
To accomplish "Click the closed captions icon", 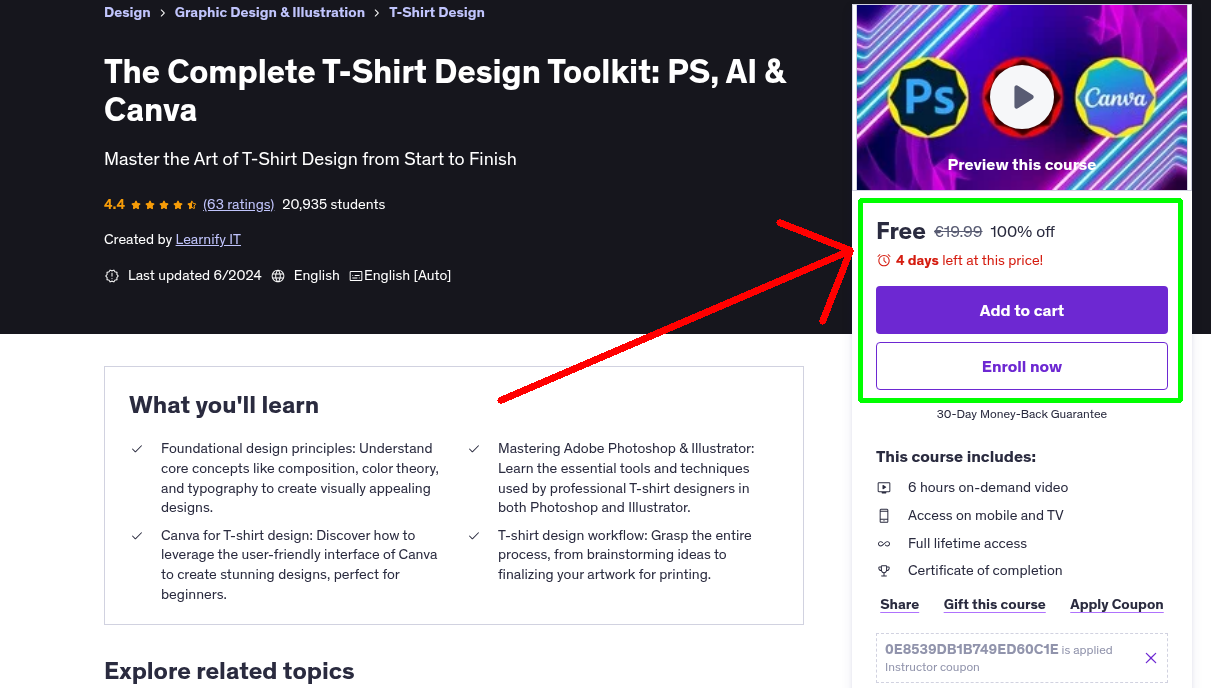I will coord(355,276).
